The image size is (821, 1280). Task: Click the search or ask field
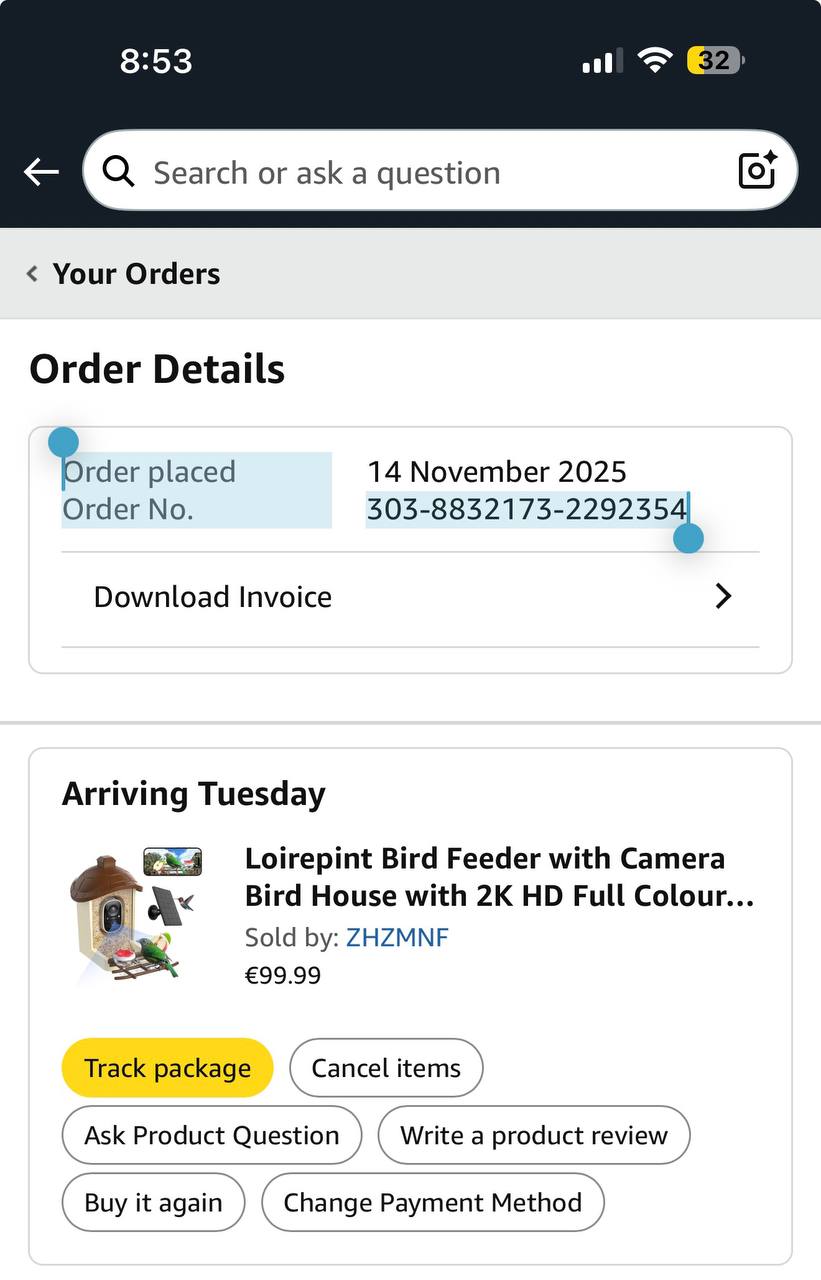click(x=430, y=172)
